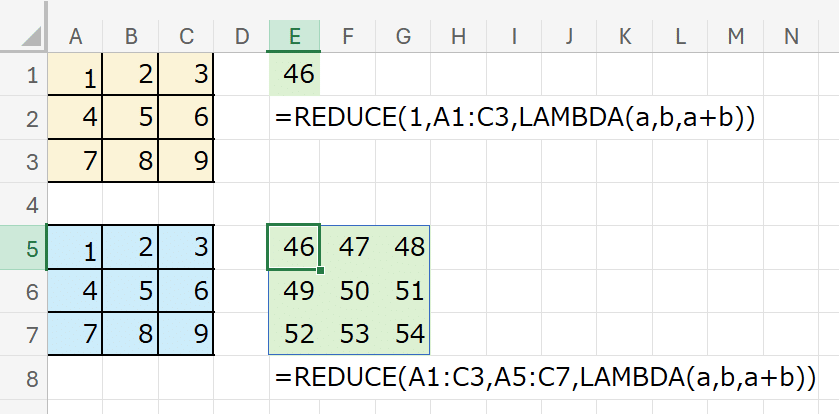Select column A header
Screen dimensions: 839x414
(75, 37)
